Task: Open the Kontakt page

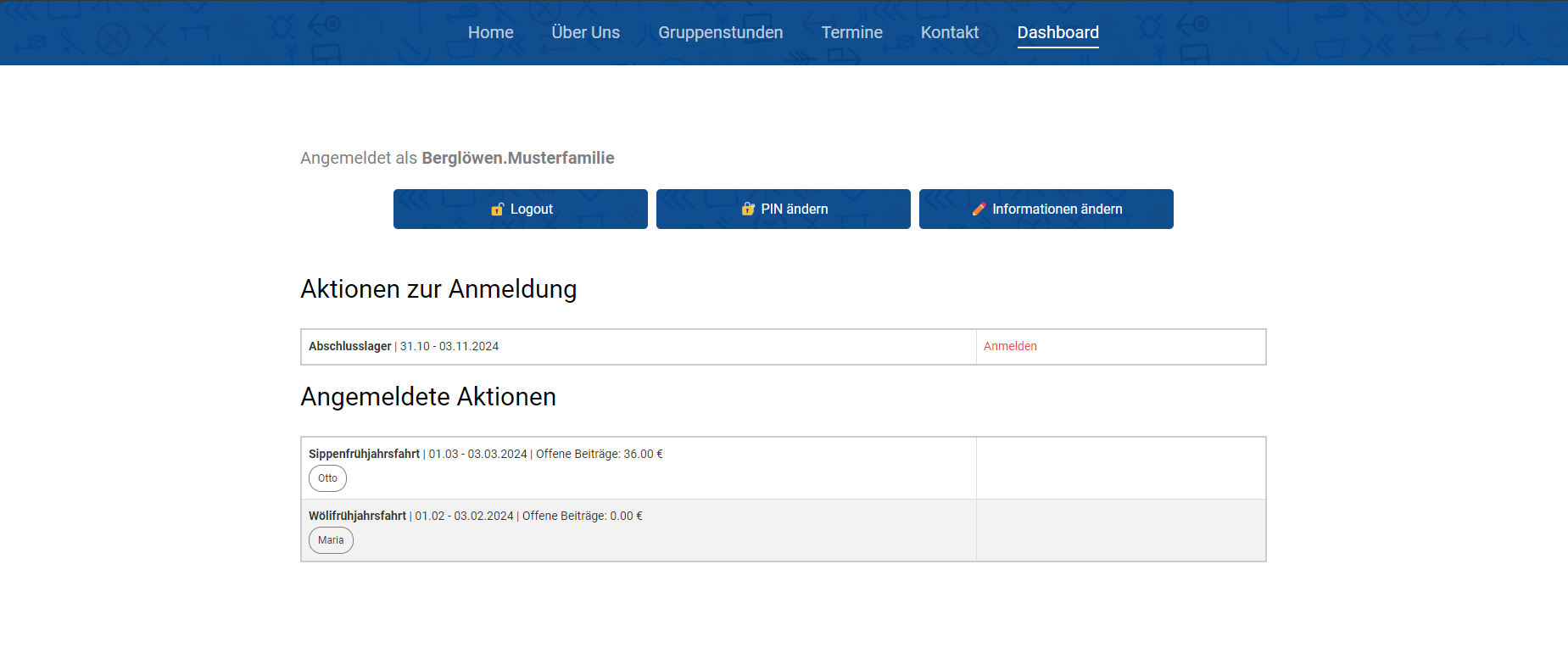Action: click(x=949, y=32)
